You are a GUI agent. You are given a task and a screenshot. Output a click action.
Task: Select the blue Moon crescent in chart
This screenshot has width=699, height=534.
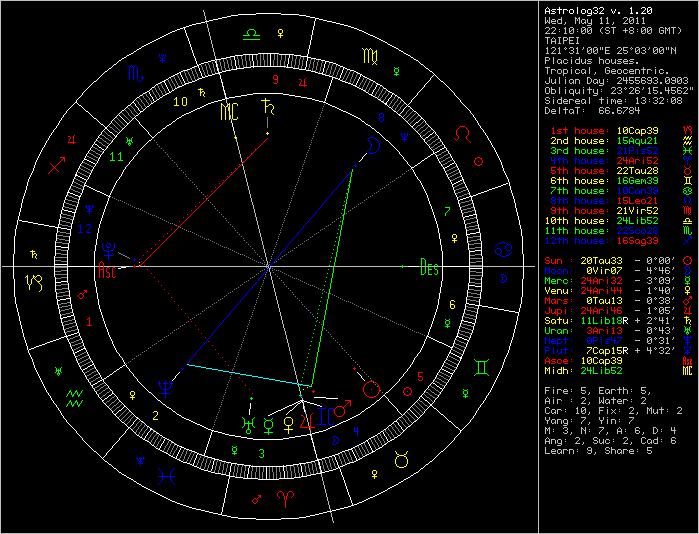[372, 147]
